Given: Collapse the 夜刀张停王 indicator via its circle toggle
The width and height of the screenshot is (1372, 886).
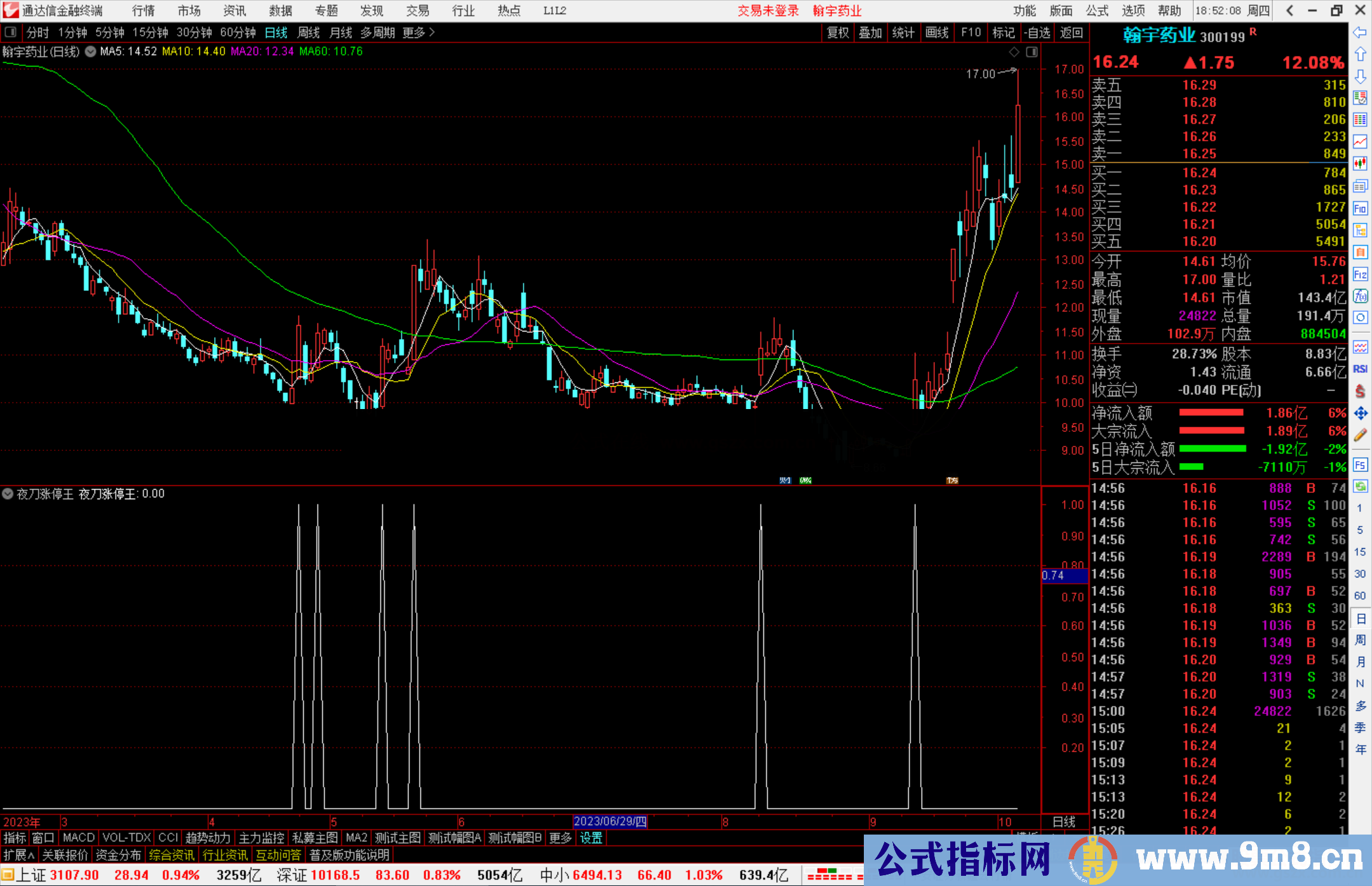Looking at the screenshot, I should tap(8, 493).
